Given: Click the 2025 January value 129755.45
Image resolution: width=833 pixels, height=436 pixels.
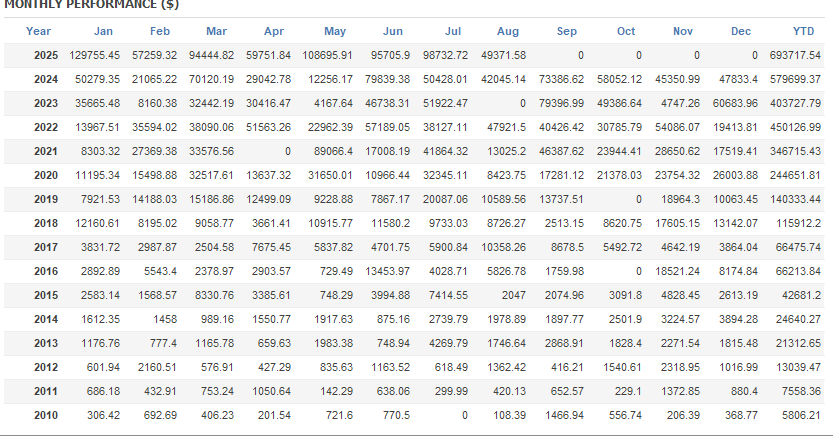Looking at the screenshot, I should pos(95,55).
